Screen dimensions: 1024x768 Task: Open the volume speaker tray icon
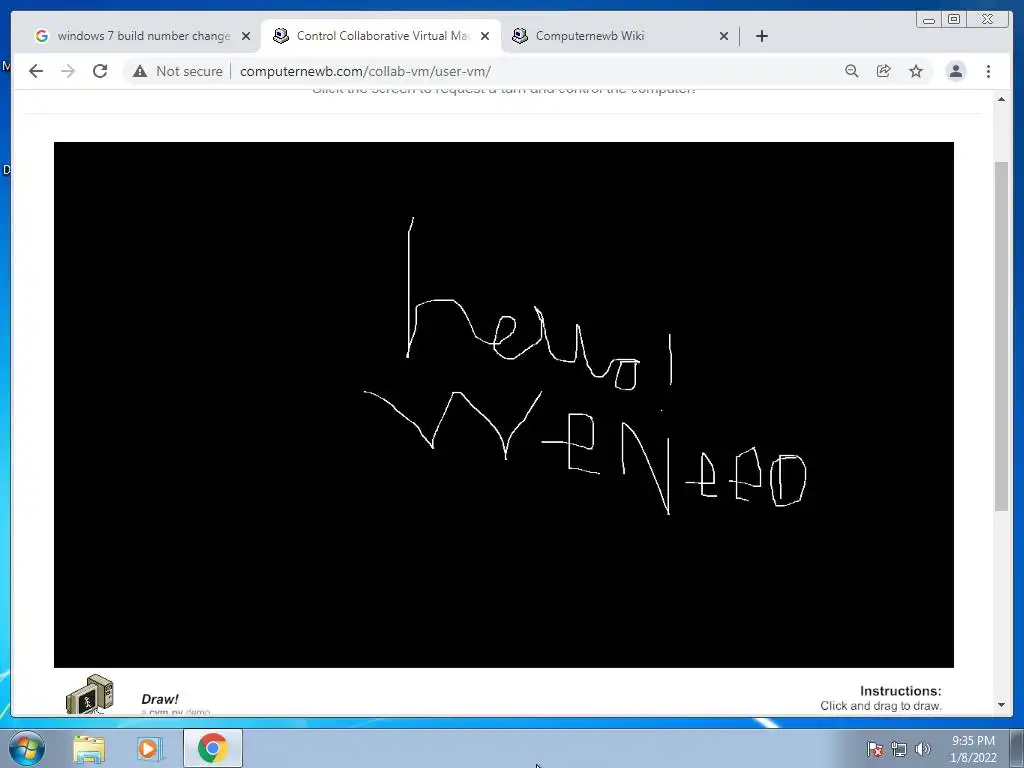point(922,749)
